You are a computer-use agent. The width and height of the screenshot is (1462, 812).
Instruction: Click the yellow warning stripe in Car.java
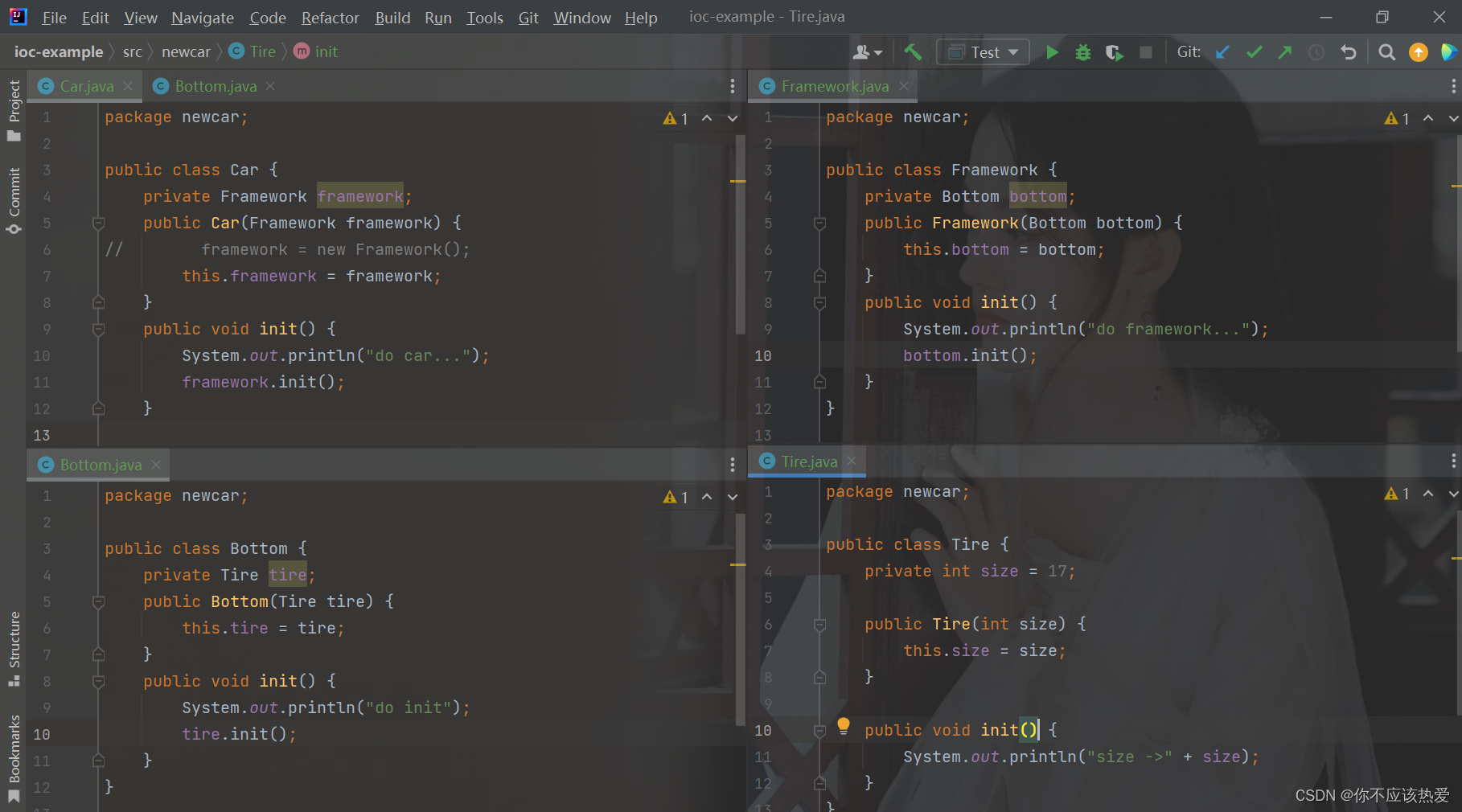point(737,182)
